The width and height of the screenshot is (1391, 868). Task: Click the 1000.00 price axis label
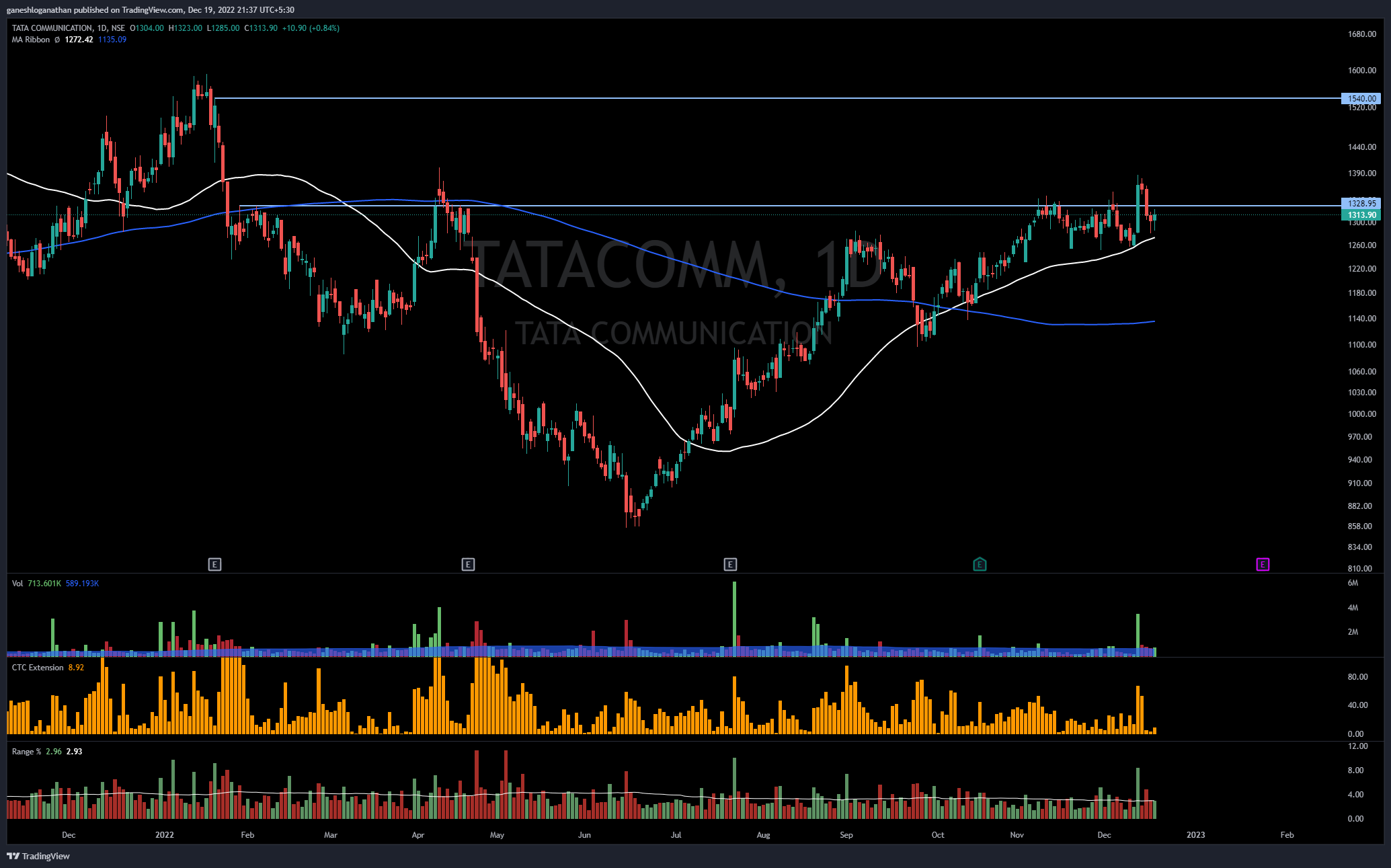[1362, 414]
